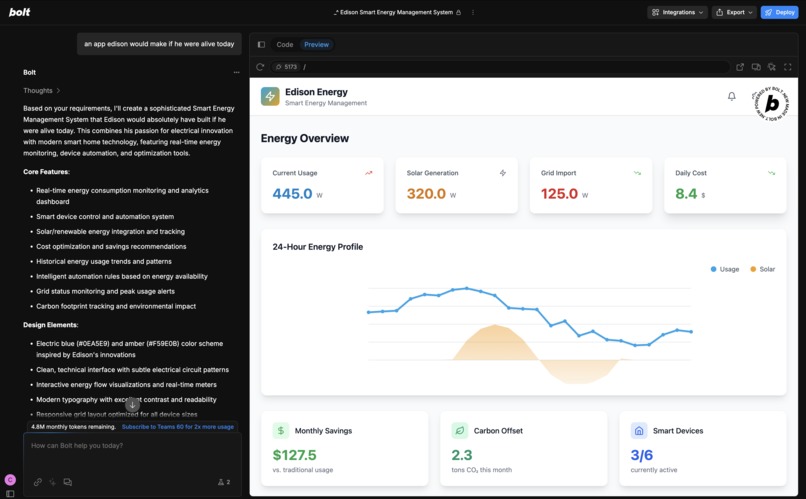This screenshot has height=499, width=806.
Task: Click the Design Elements heading
Action: click(50, 325)
